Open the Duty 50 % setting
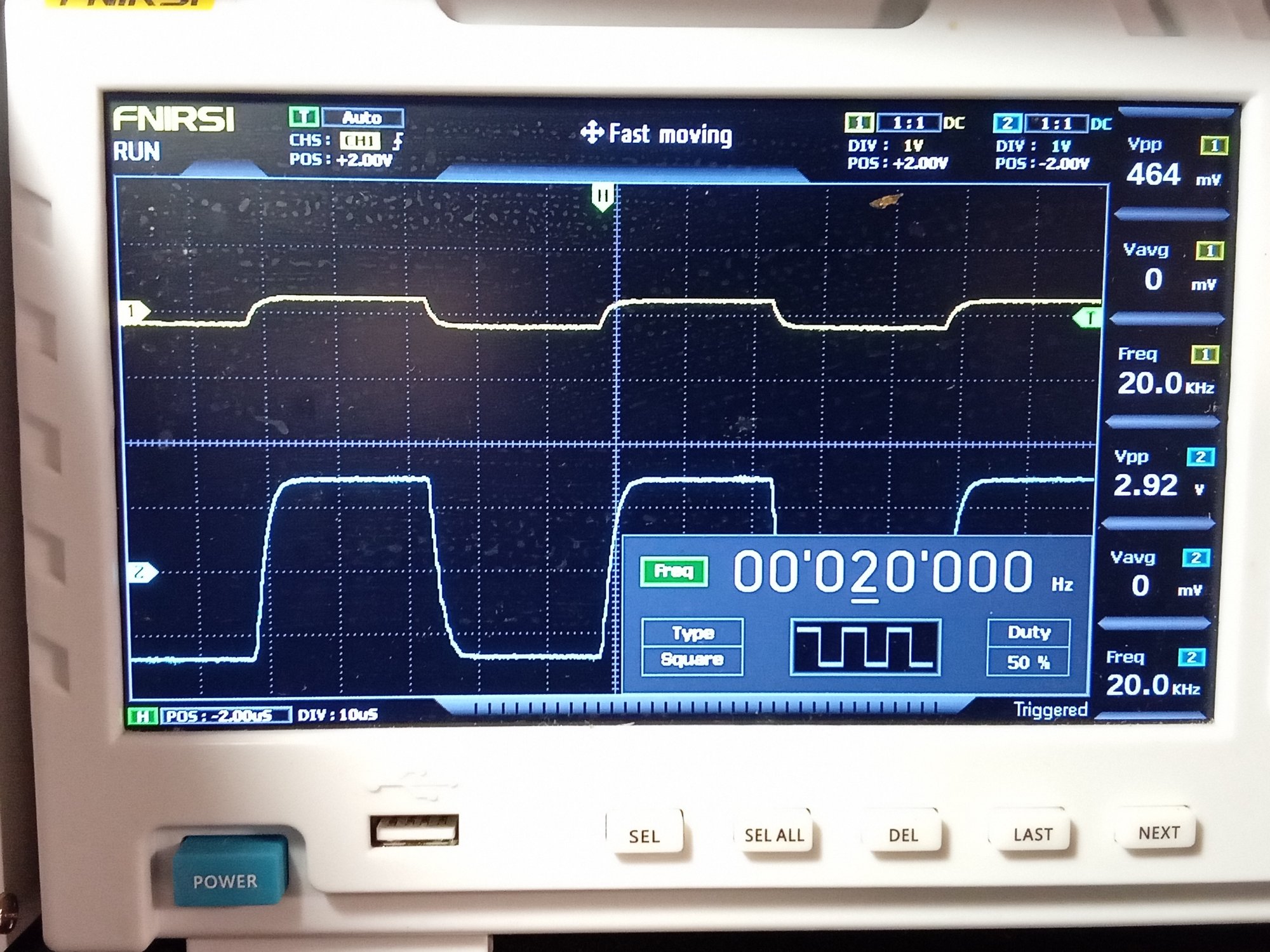 pos(1028,647)
